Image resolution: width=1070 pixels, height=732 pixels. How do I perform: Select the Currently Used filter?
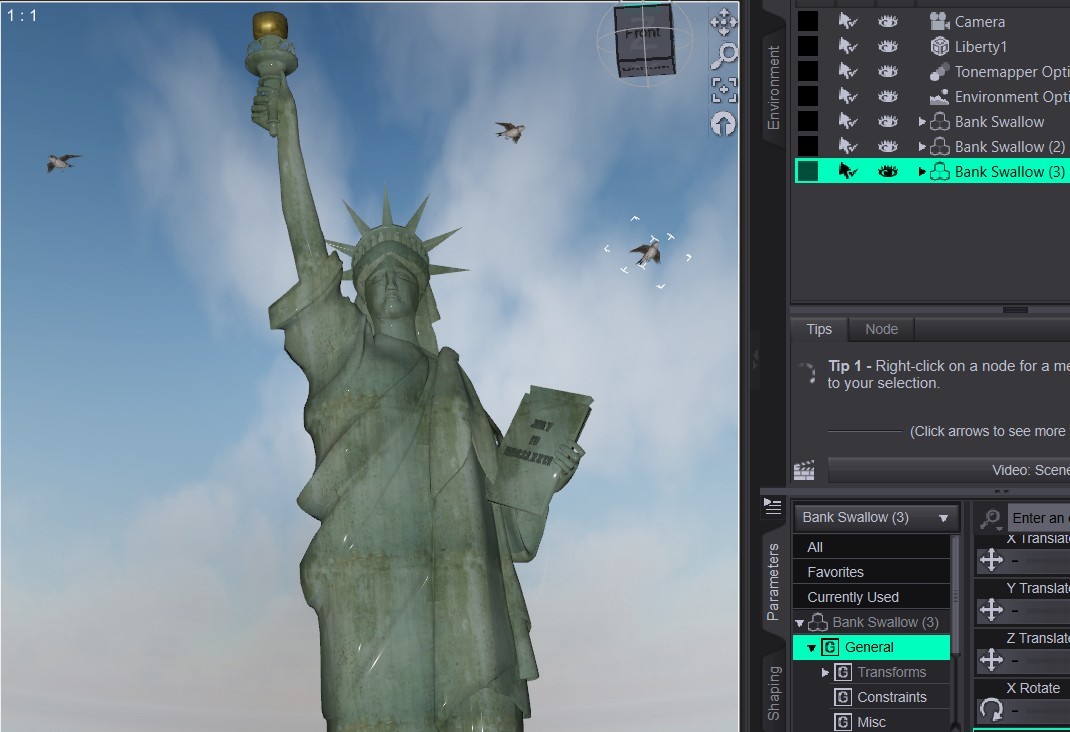pos(871,597)
